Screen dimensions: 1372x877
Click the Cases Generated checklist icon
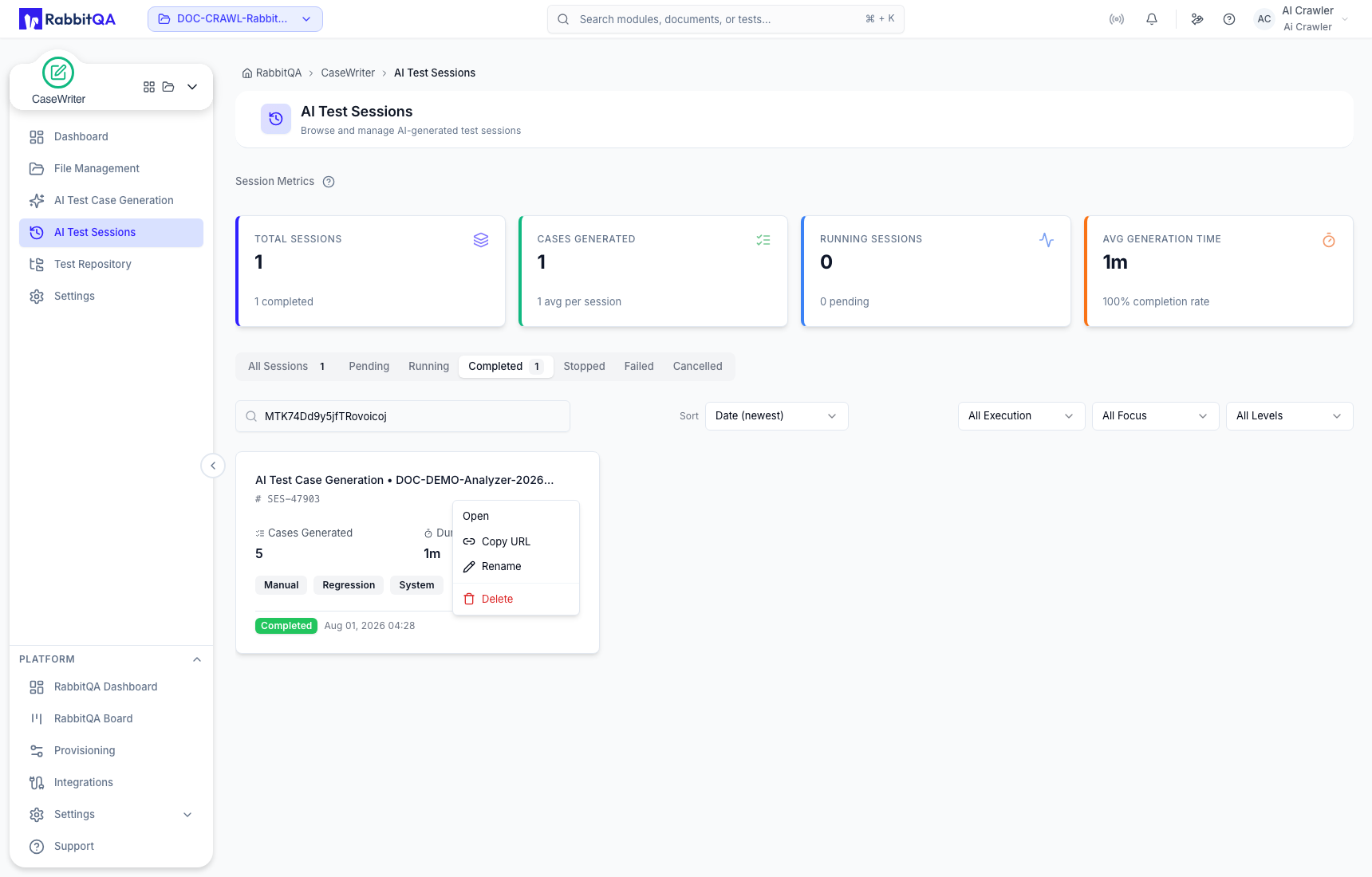click(x=763, y=240)
